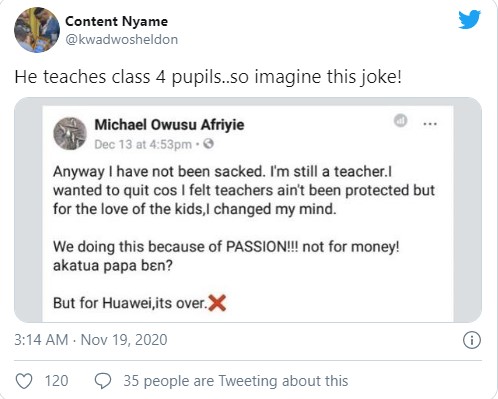Open the 3:14 AM · Nov 19, 2020 timestamp
Viewport: 498px width, 399px height.
coord(91,340)
